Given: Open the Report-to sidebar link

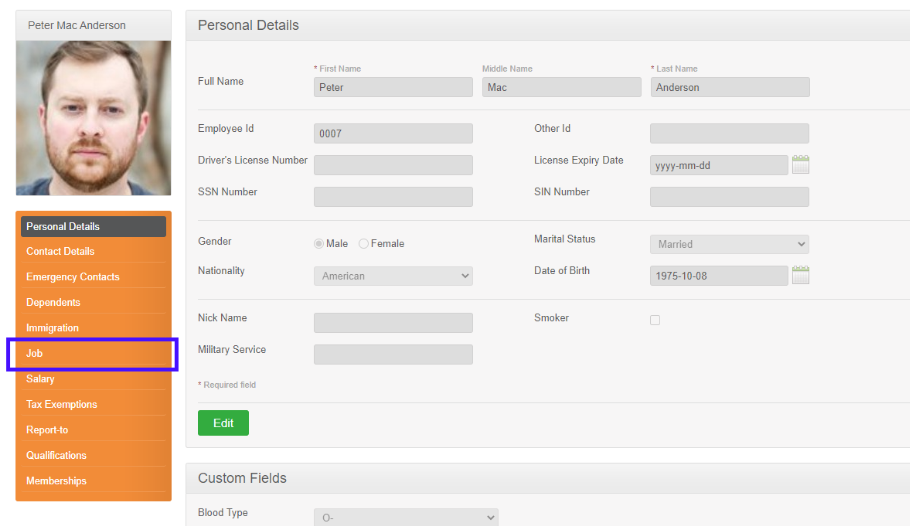Looking at the screenshot, I should (93, 430).
